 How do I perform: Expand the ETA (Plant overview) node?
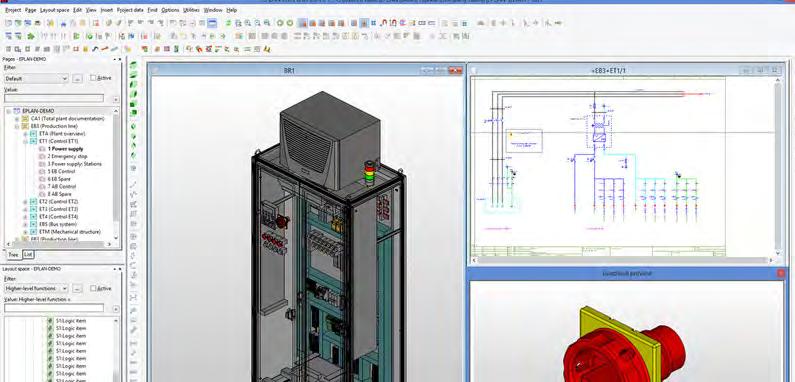click(x=25, y=133)
